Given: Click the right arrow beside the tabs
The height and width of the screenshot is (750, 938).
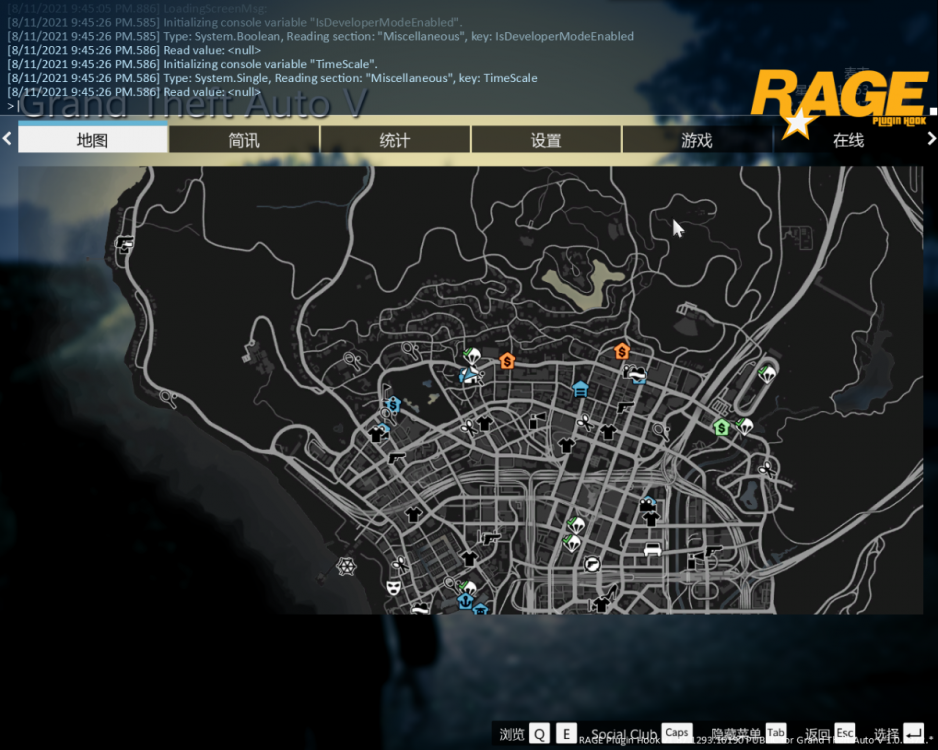Looking at the screenshot, I should tap(931, 139).
